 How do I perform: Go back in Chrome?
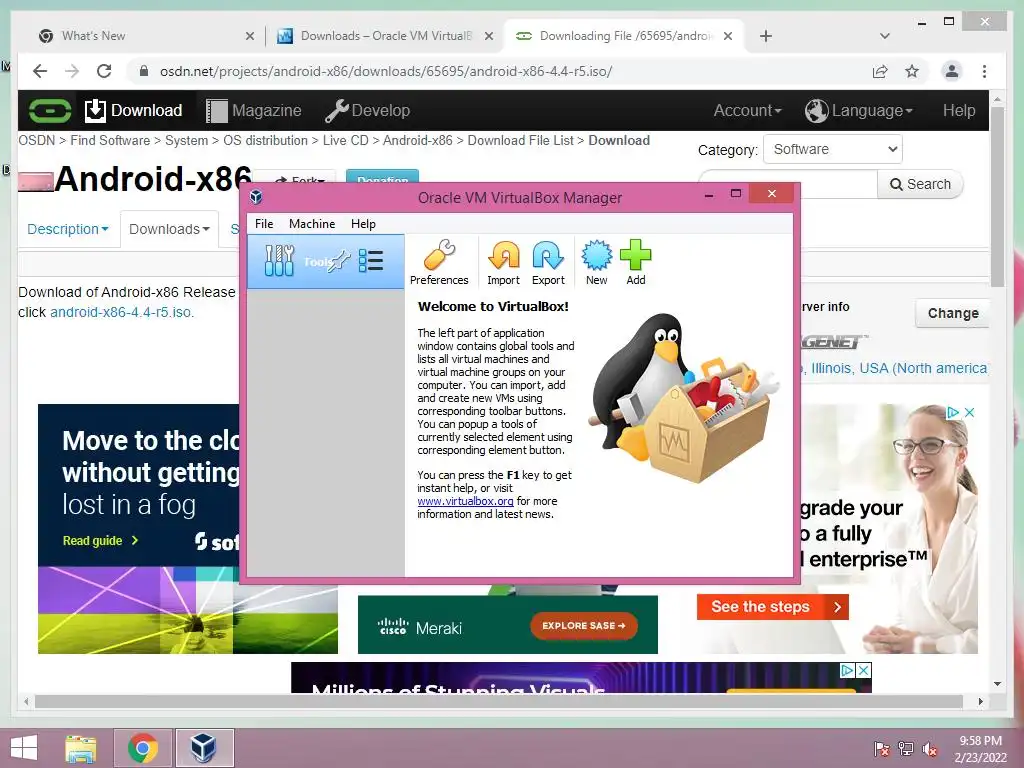pos(40,71)
